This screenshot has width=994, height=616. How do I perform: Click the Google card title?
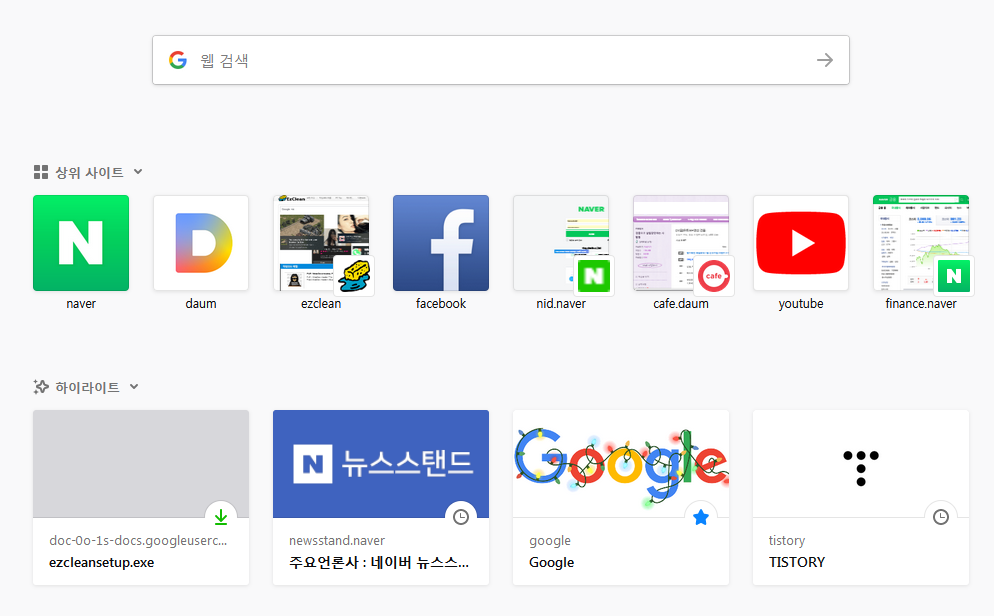pyautogui.click(x=552, y=563)
